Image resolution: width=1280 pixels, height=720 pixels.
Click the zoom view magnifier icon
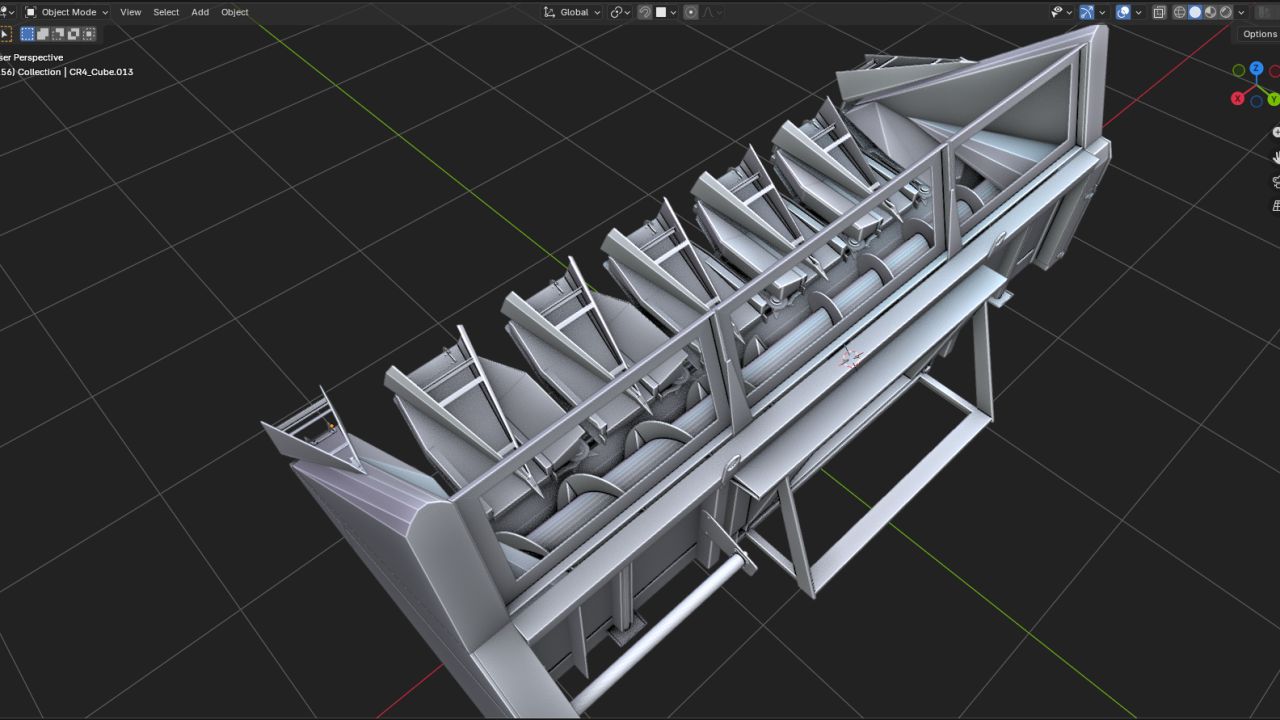[x=1276, y=132]
